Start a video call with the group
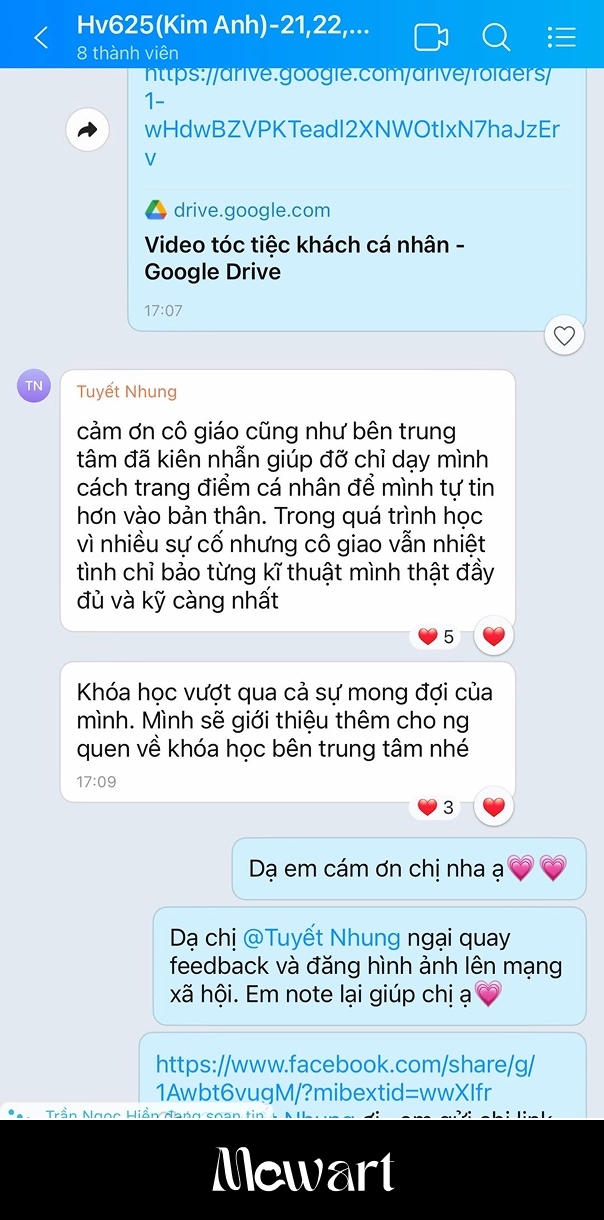The width and height of the screenshot is (604, 1220). point(431,38)
